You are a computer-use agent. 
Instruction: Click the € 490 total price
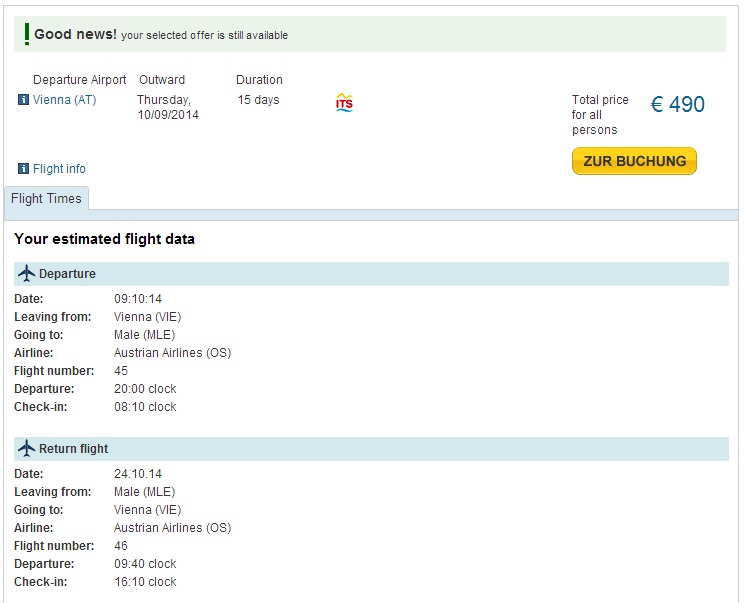(x=678, y=105)
